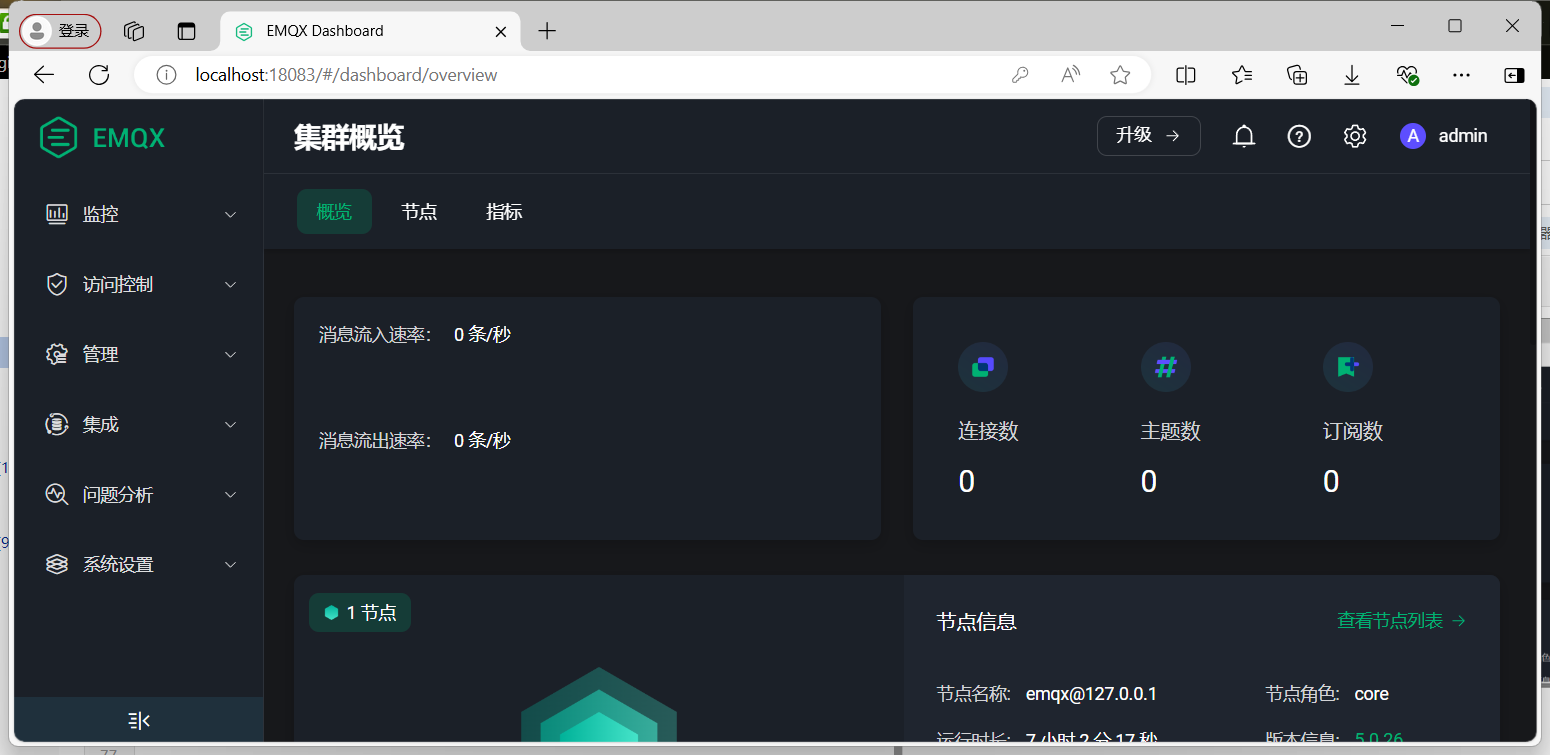1550x755 pixels.
Task: Reload the page with refresh icon
Action: tap(99, 74)
